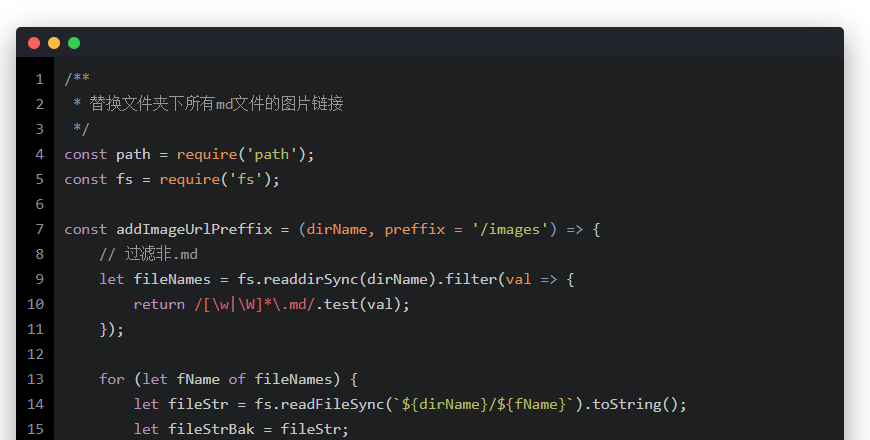Click the readFileSync method call
This screenshot has width=870, height=440.
point(338,404)
